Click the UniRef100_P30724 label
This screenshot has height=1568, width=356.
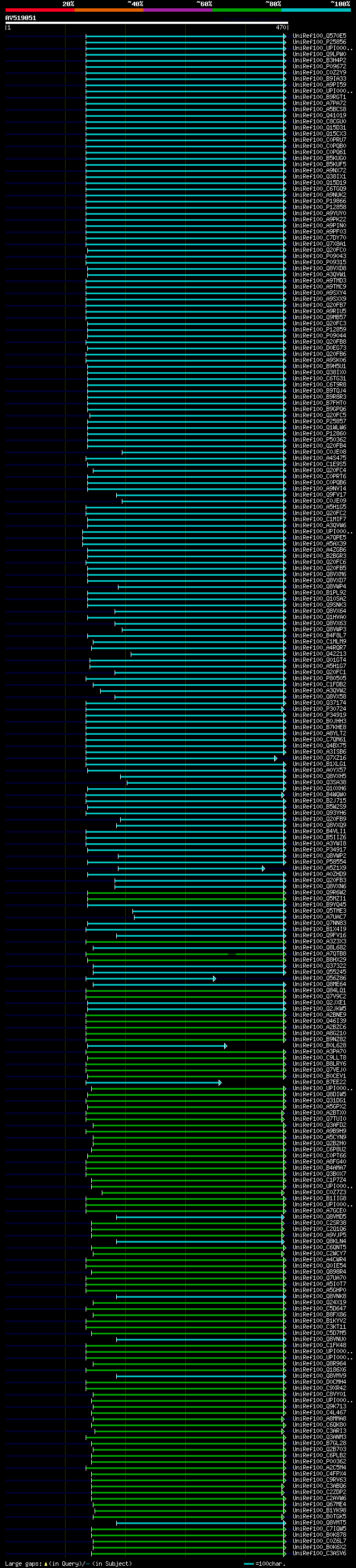[x=319, y=709]
